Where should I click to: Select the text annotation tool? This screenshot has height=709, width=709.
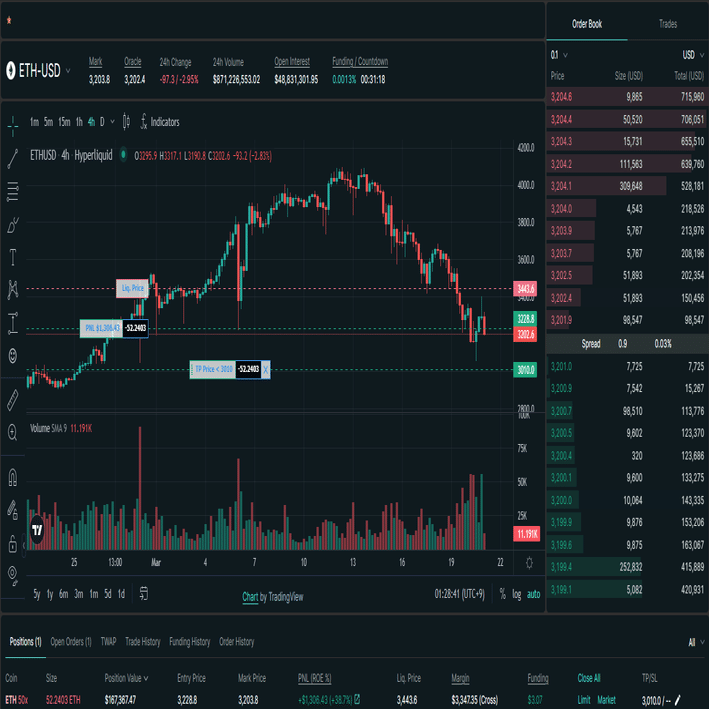13,257
